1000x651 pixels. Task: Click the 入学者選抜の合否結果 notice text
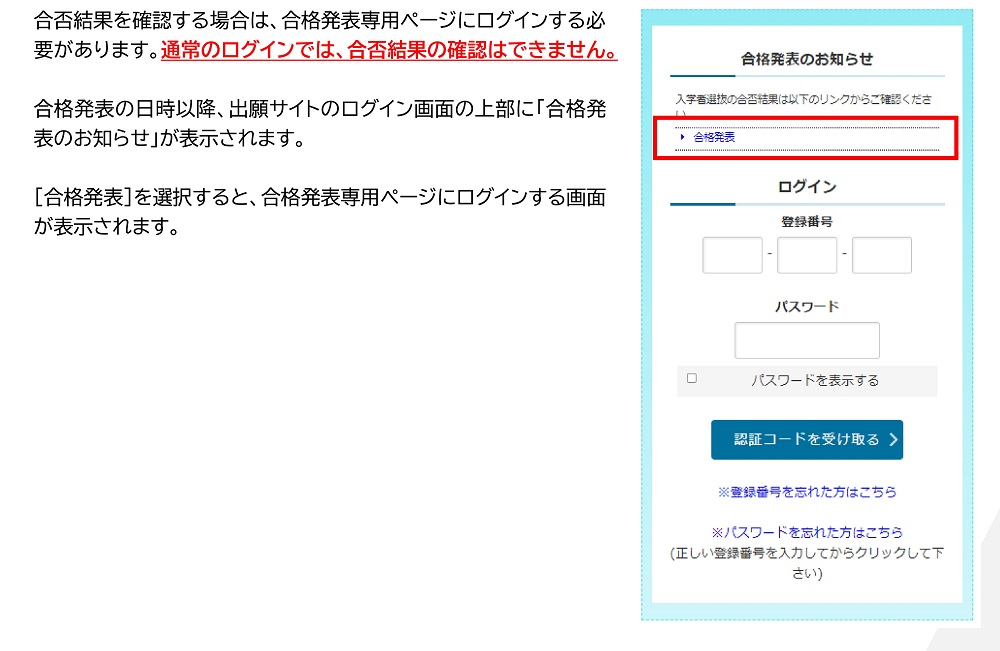click(804, 105)
